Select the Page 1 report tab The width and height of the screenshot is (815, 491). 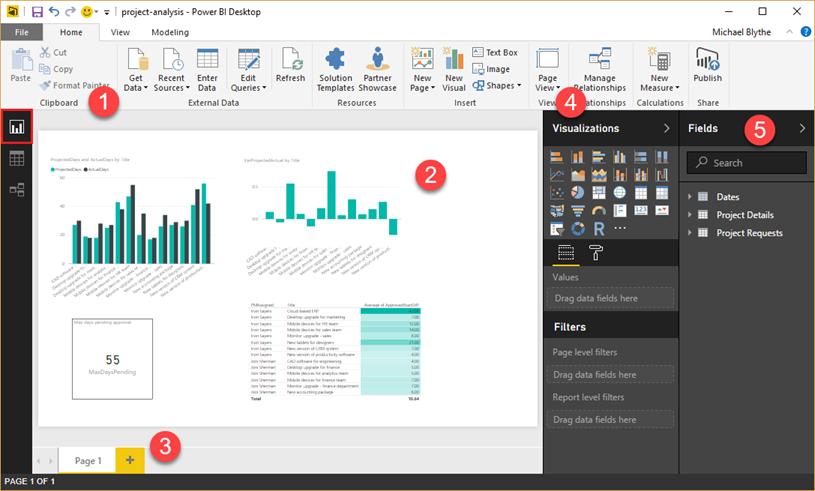coord(87,460)
